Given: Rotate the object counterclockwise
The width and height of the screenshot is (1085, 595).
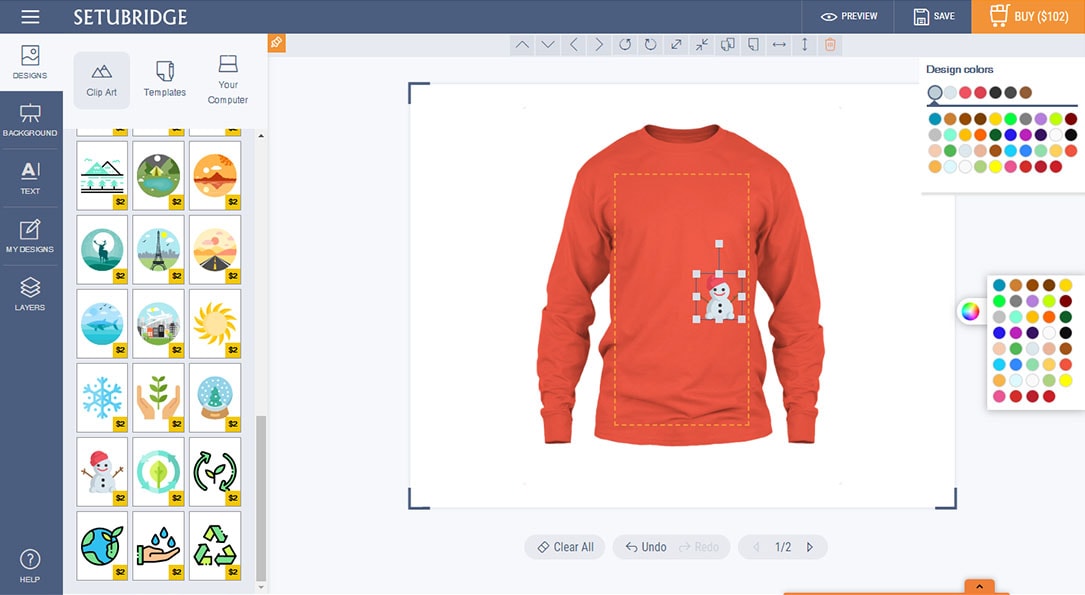Looking at the screenshot, I should (625, 45).
